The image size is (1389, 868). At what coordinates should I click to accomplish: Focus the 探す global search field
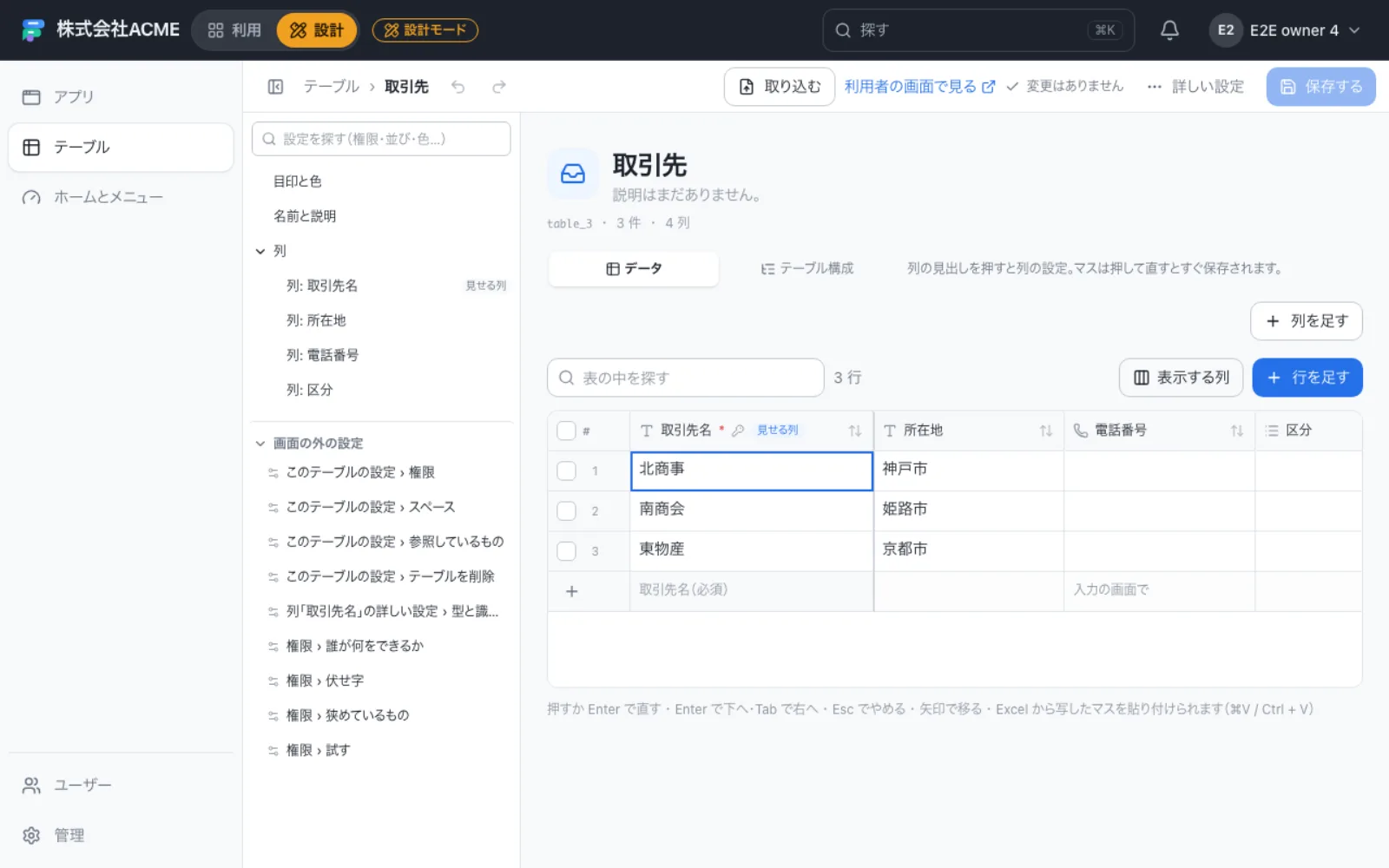978,30
